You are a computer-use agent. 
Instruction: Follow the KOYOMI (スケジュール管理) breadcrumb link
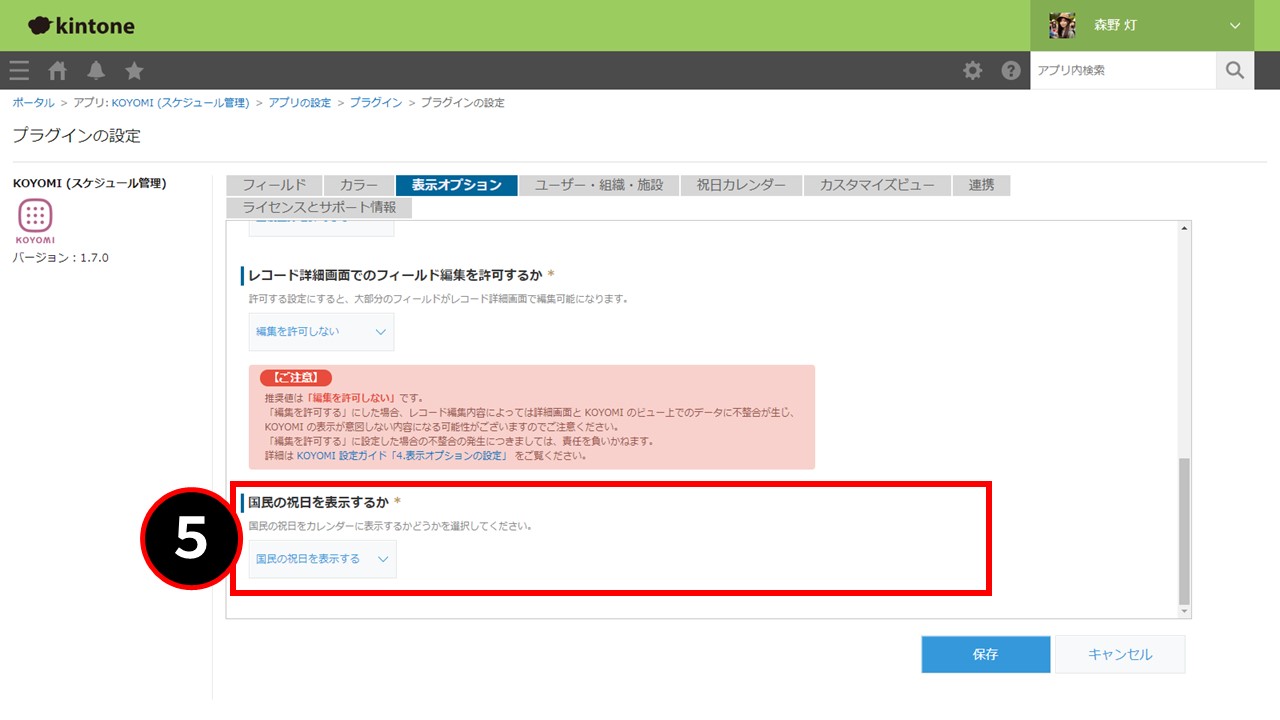[180, 103]
